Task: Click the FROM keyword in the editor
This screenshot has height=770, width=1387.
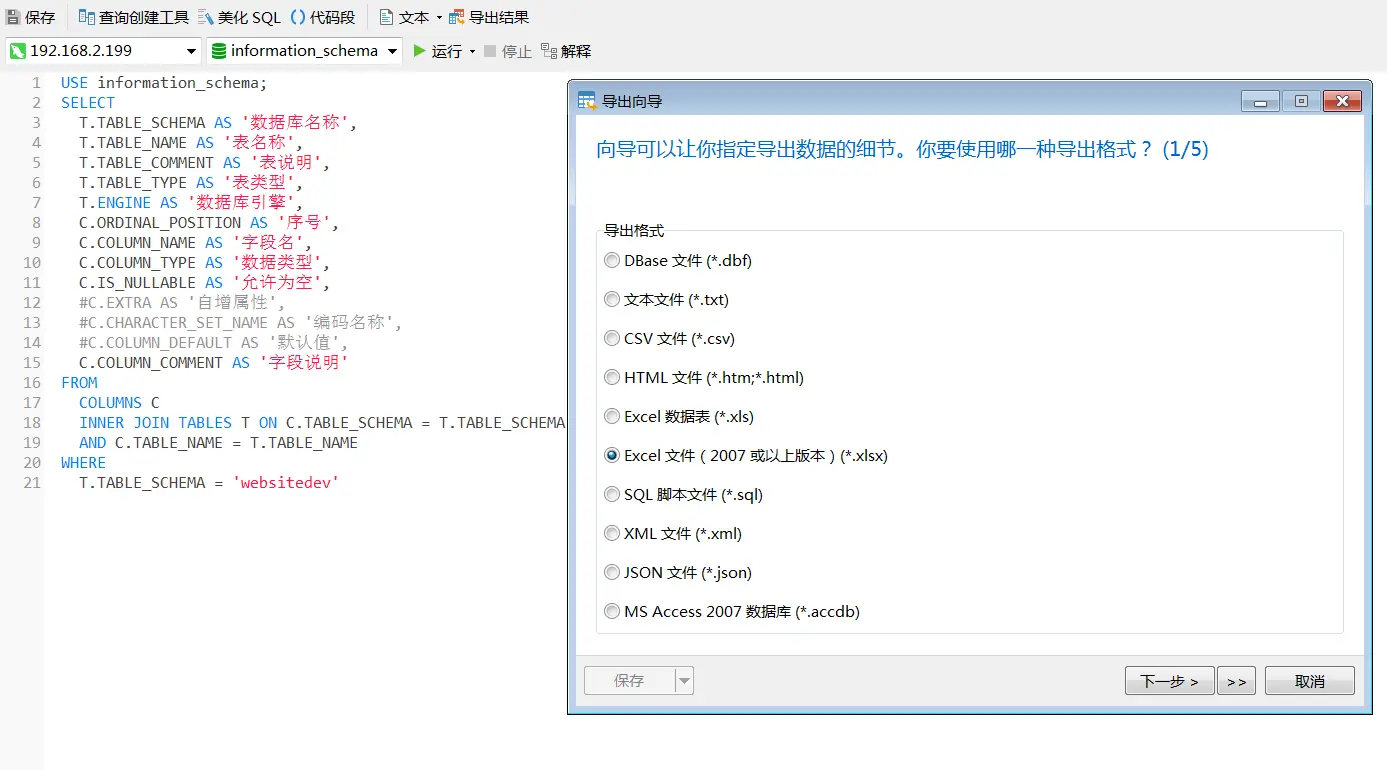Action: [x=79, y=383]
